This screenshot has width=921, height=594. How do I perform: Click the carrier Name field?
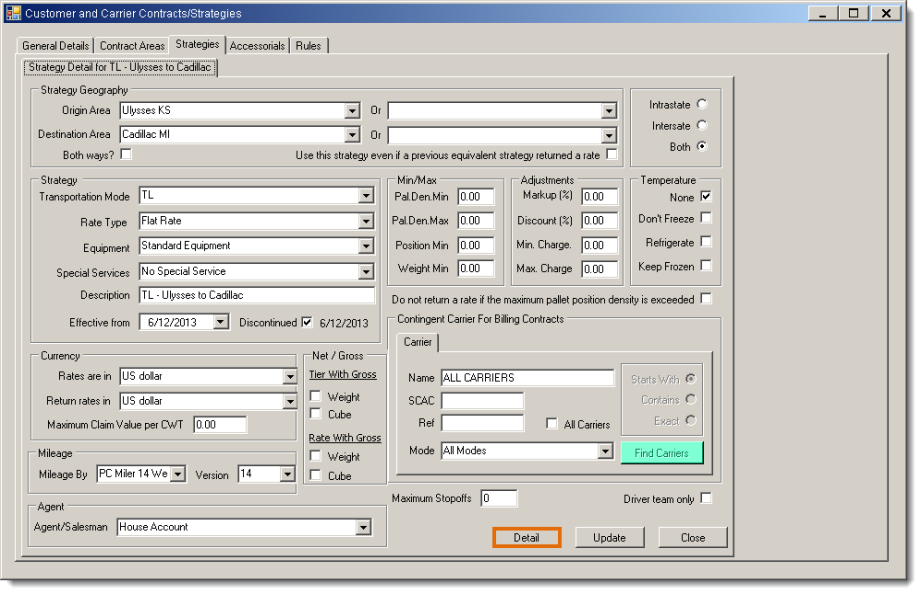(x=527, y=378)
